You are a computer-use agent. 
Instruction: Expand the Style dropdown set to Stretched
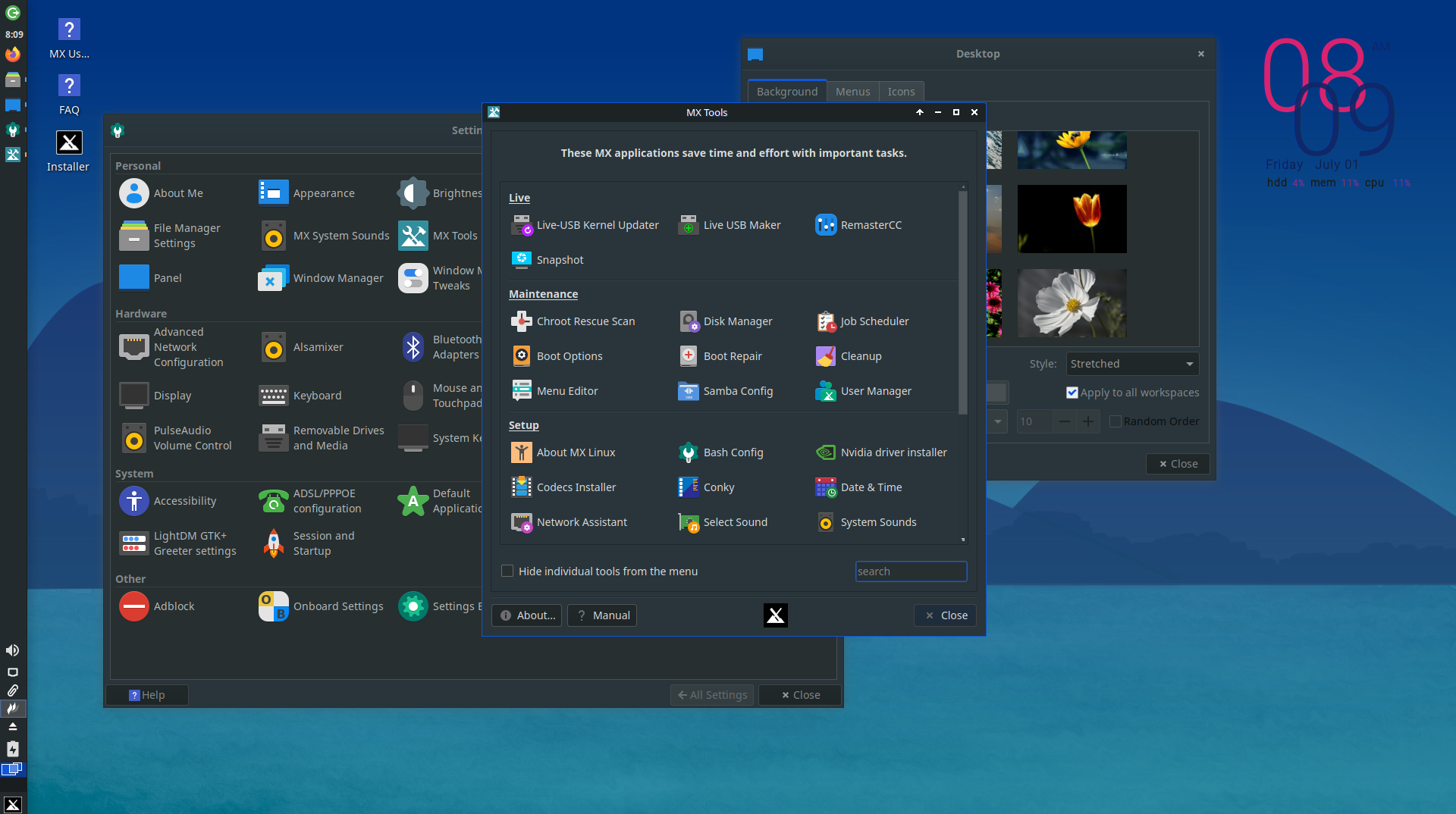(1132, 364)
